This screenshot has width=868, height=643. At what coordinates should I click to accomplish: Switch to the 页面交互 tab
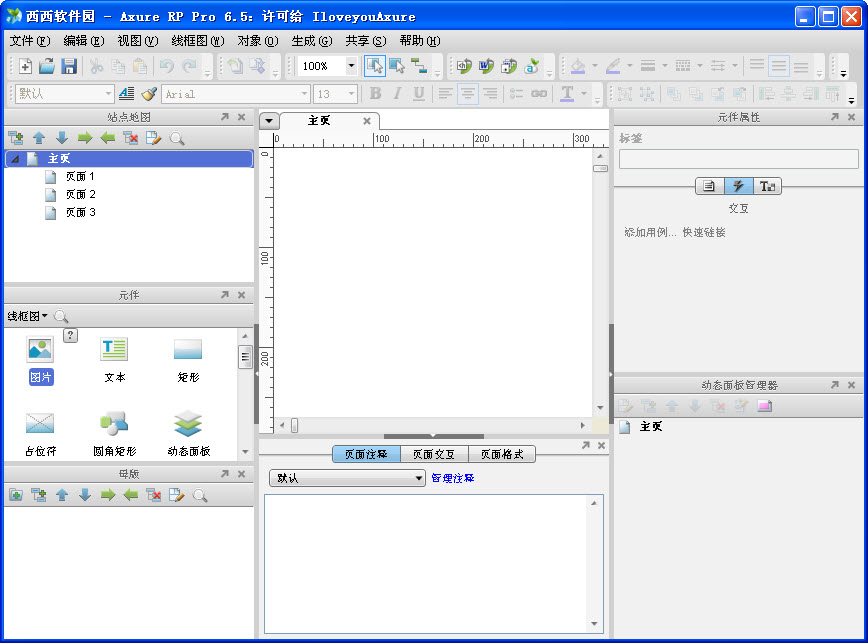[x=432, y=454]
